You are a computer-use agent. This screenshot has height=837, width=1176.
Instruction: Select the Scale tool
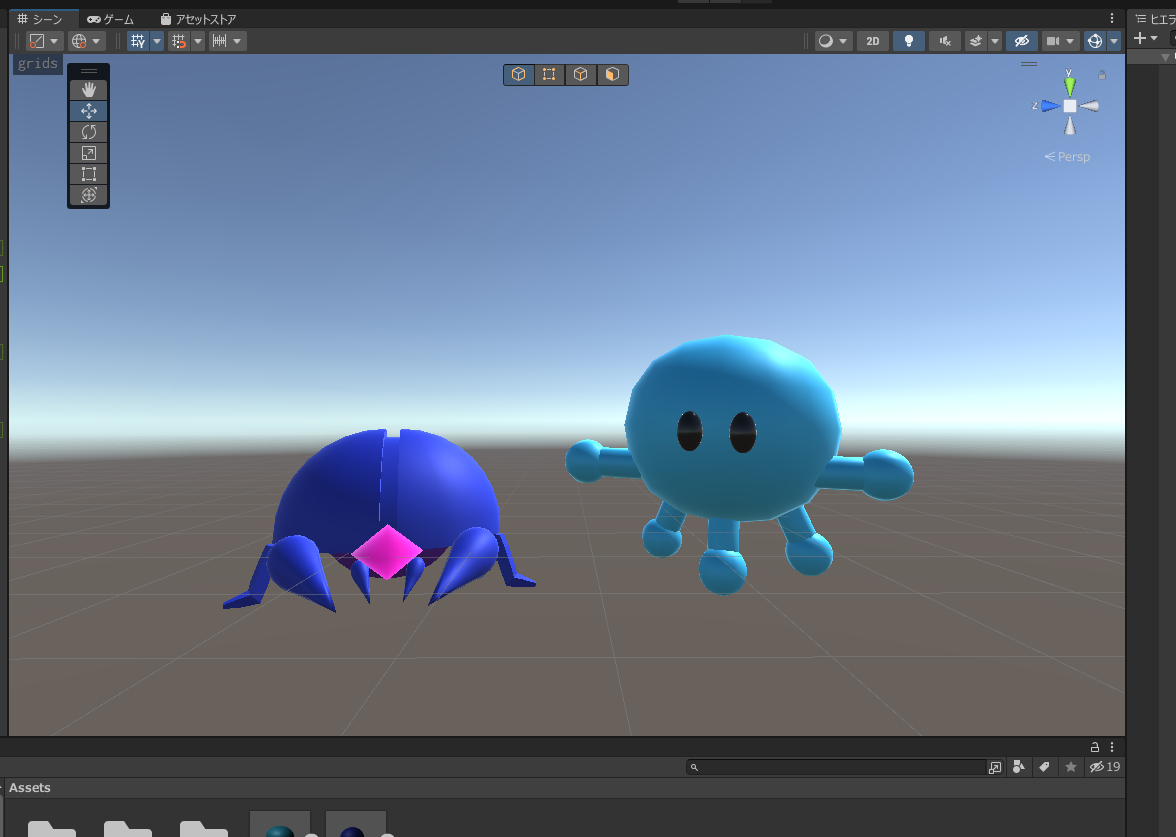[88, 153]
